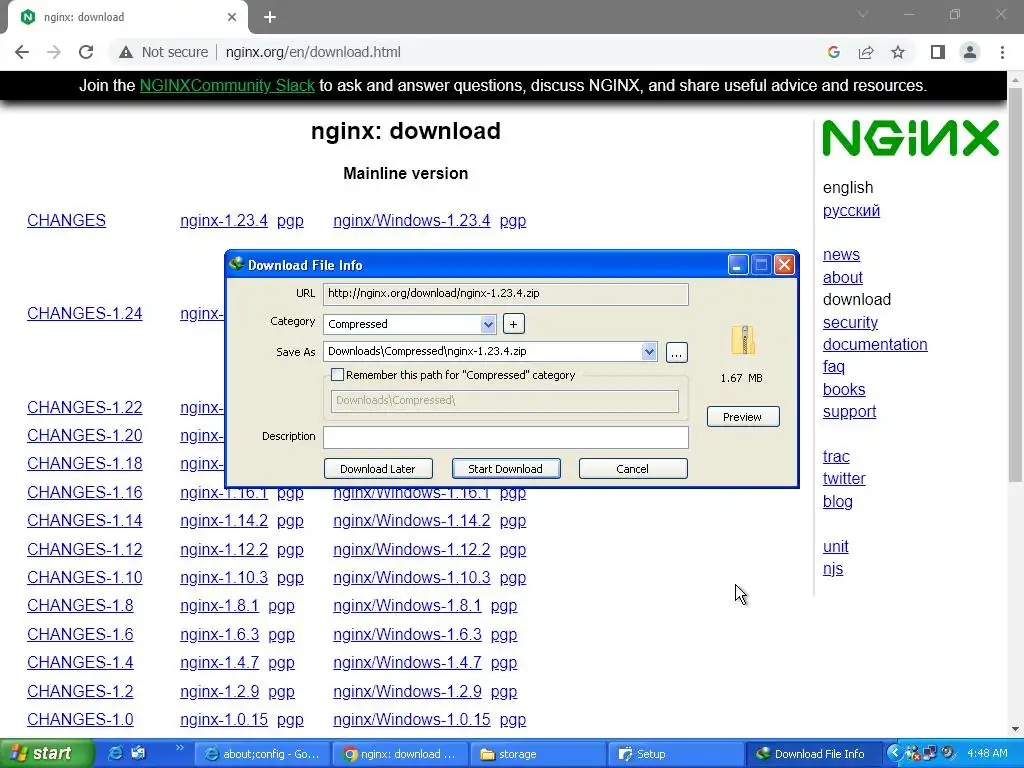The height and width of the screenshot is (768, 1024).
Task: Cancel the download dialog
Action: point(633,469)
